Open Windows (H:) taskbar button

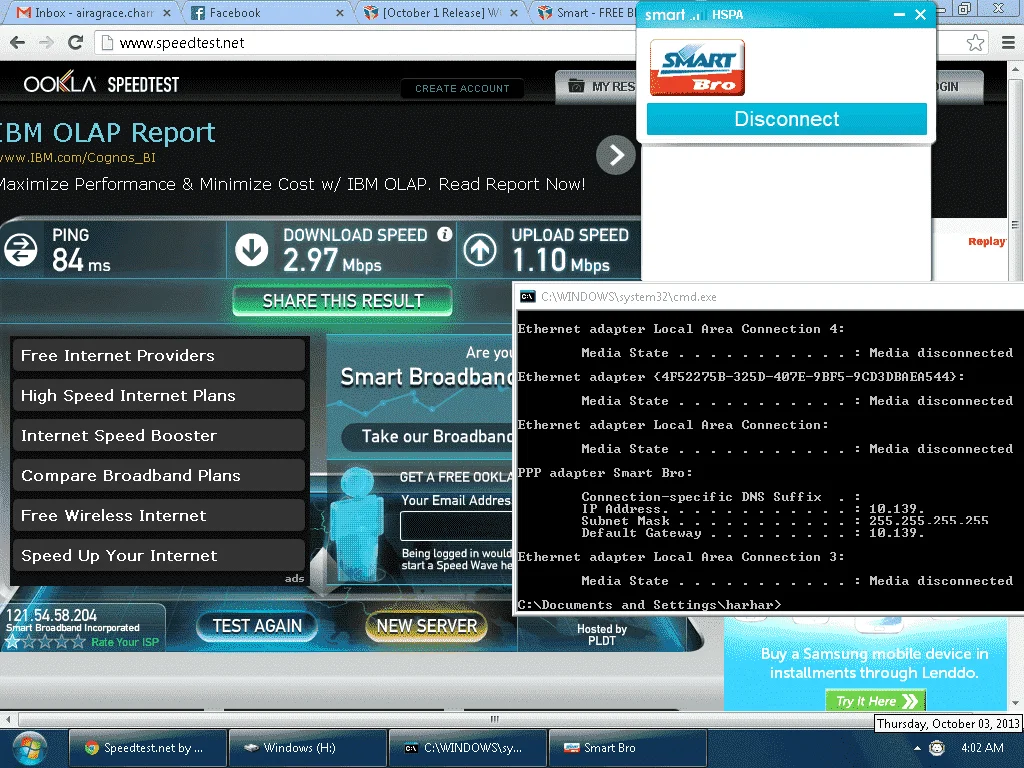[x=308, y=748]
